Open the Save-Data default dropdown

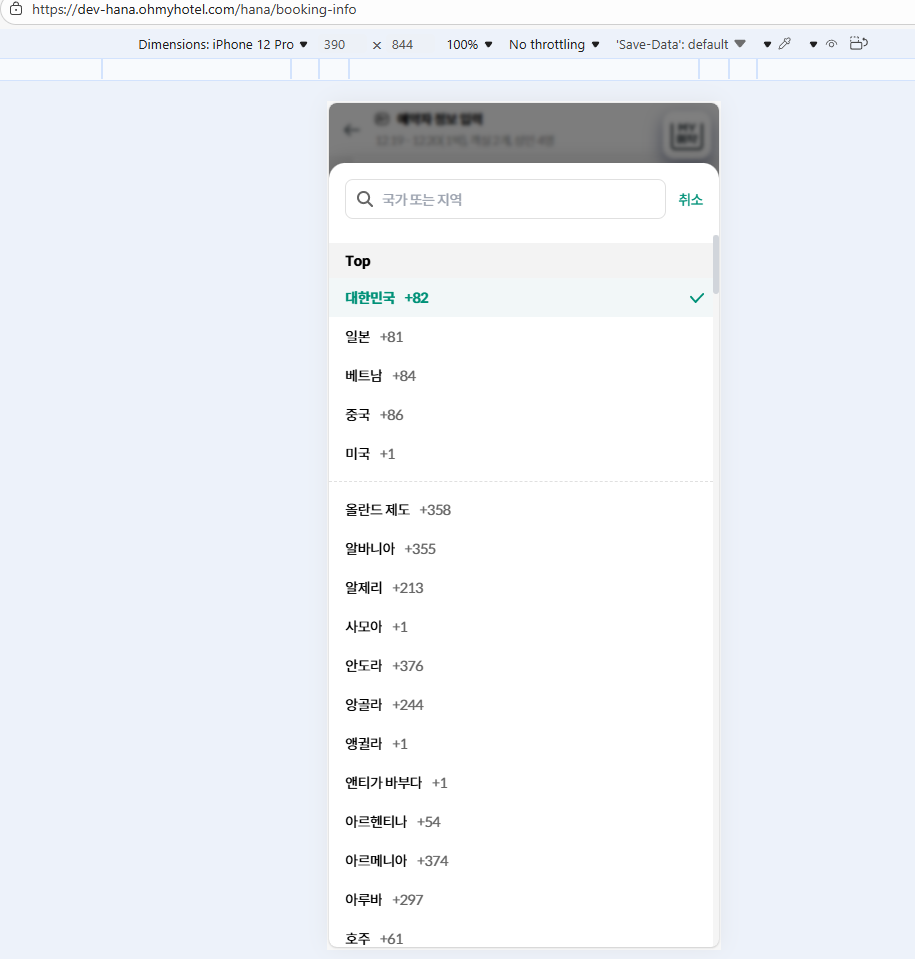coord(680,45)
